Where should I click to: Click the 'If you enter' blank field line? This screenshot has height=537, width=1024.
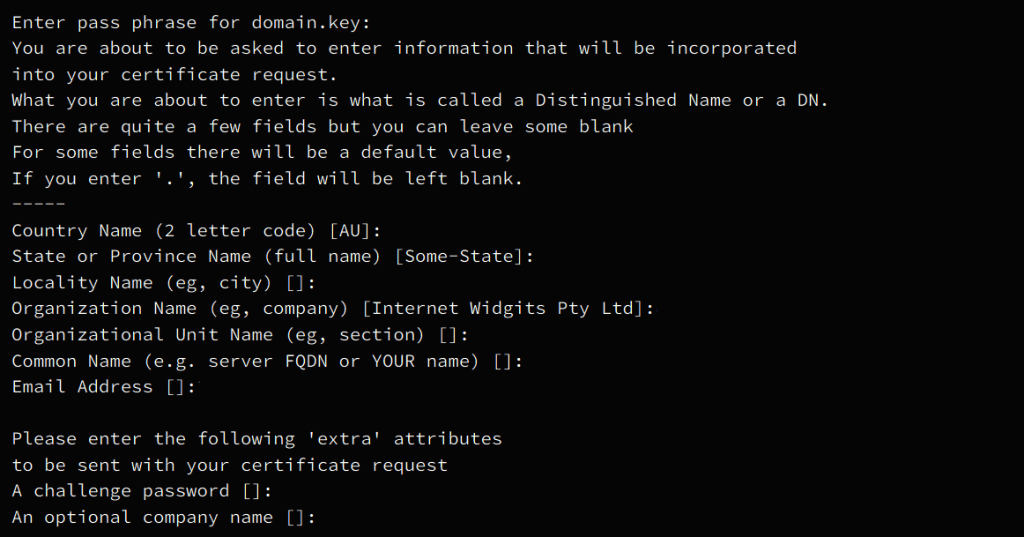tap(267, 178)
